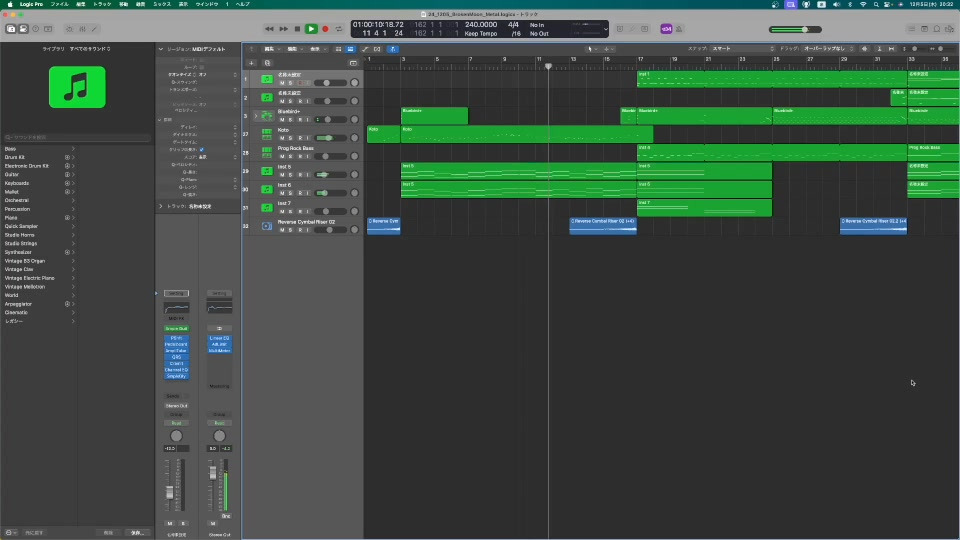Click the Stereo Out output slot button
Screen dimensions: 960x540
pyautogui.click(x=177, y=404)
